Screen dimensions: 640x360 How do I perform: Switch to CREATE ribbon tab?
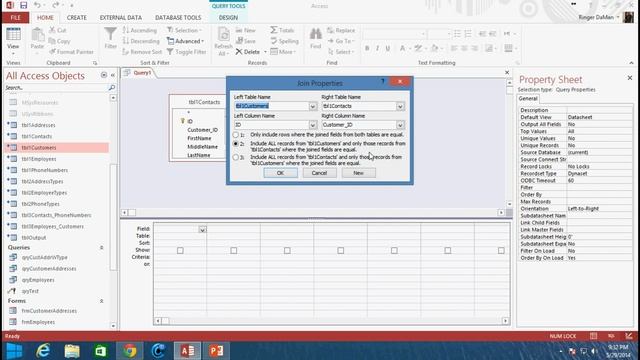(x=76, y=18)
